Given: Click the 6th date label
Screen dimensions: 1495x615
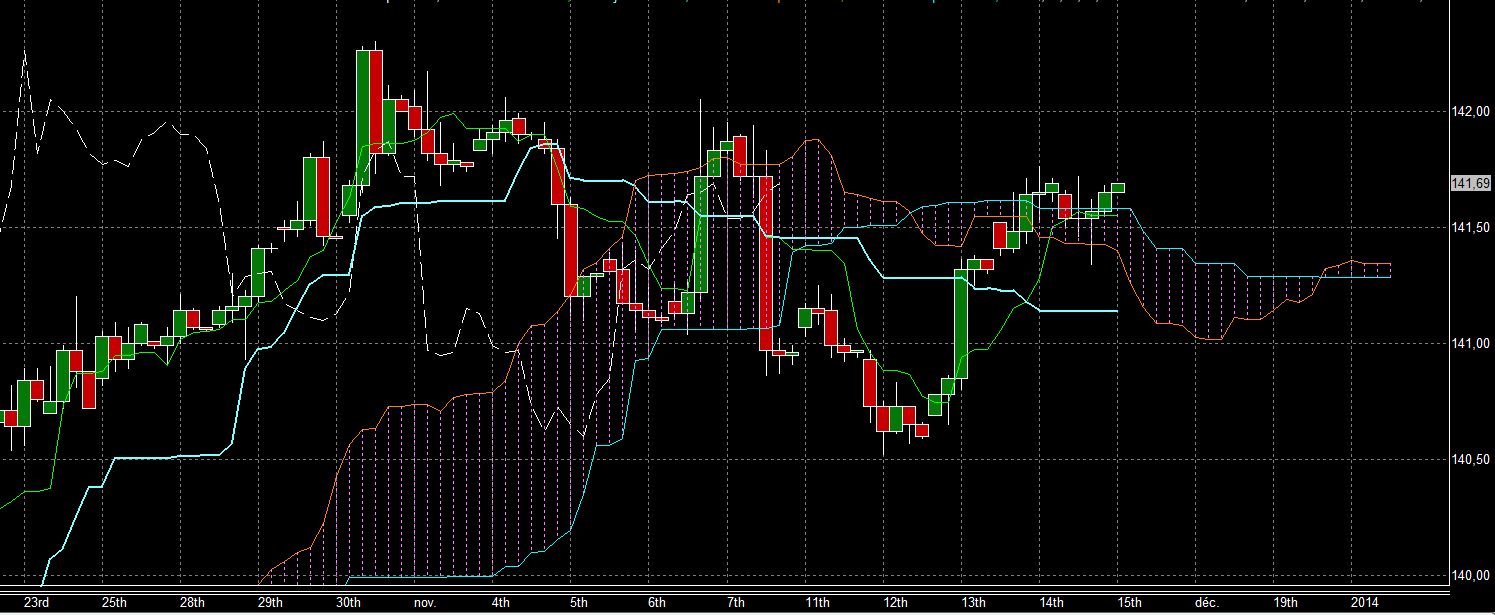Looking at the screenshot, I should [x=657, y=602].
